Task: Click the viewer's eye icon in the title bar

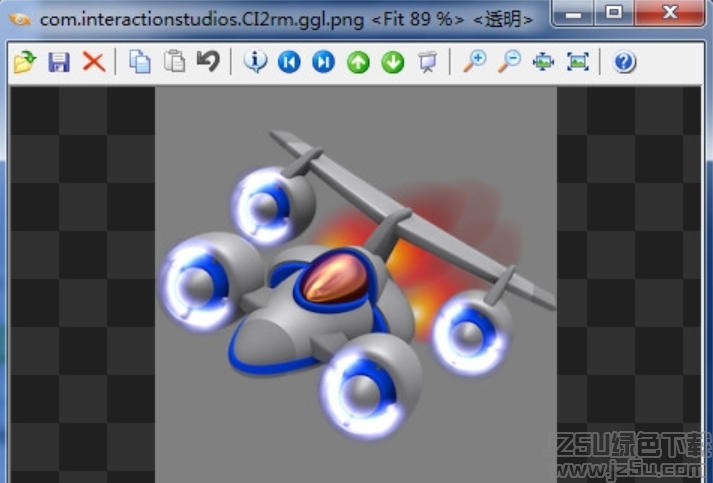Action: (20, 20)
